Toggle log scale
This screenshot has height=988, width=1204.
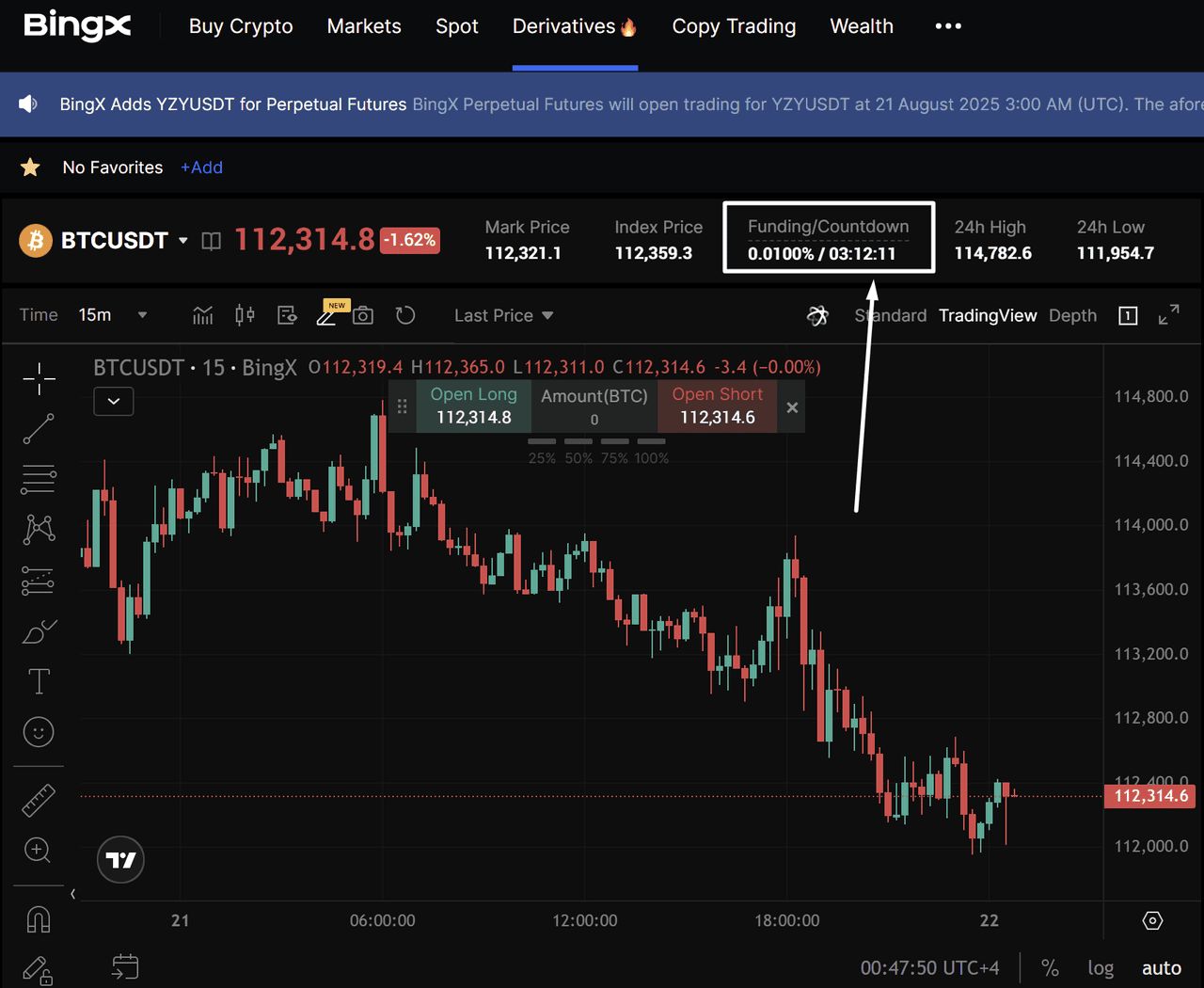click(1101, 968)
